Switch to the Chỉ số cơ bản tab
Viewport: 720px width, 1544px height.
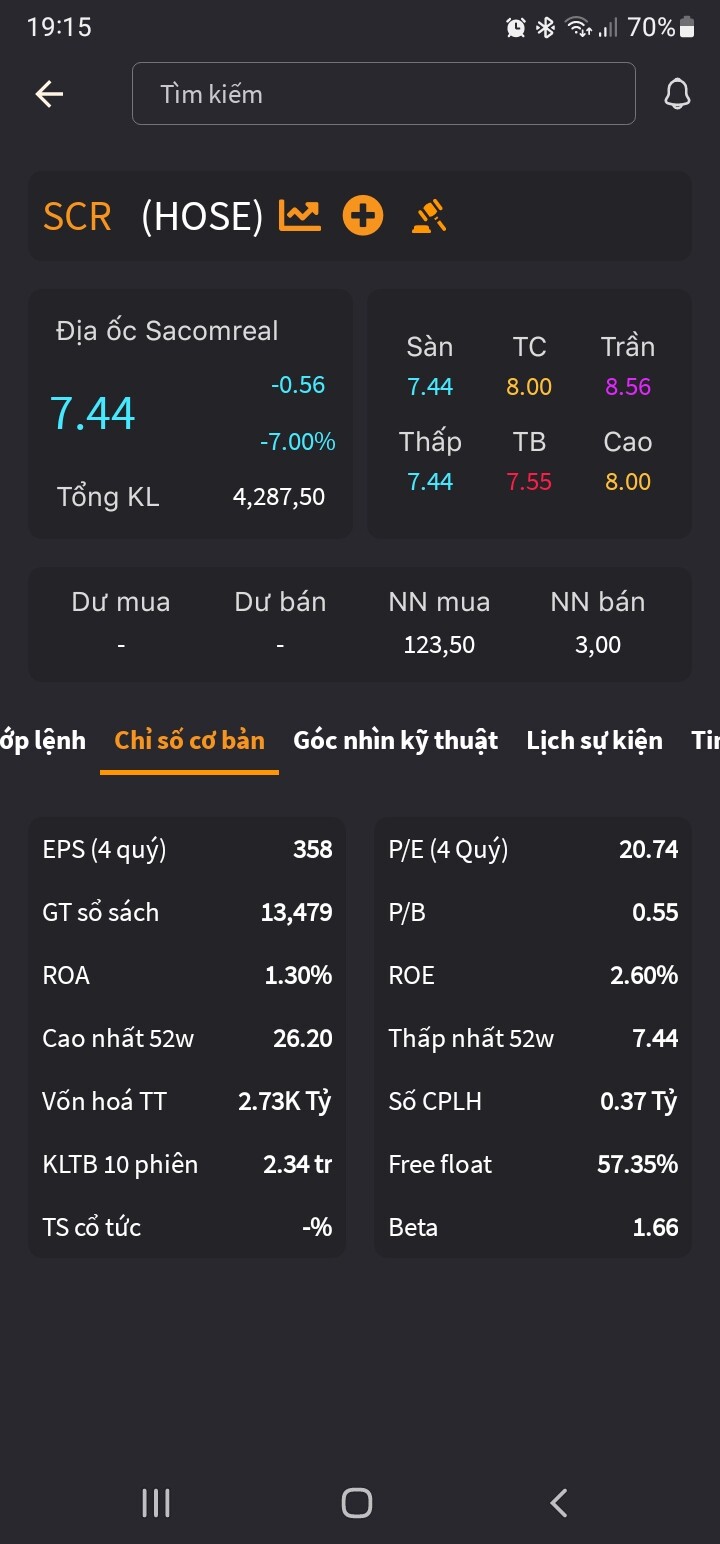pyautogui.click(x=189, y=741)
